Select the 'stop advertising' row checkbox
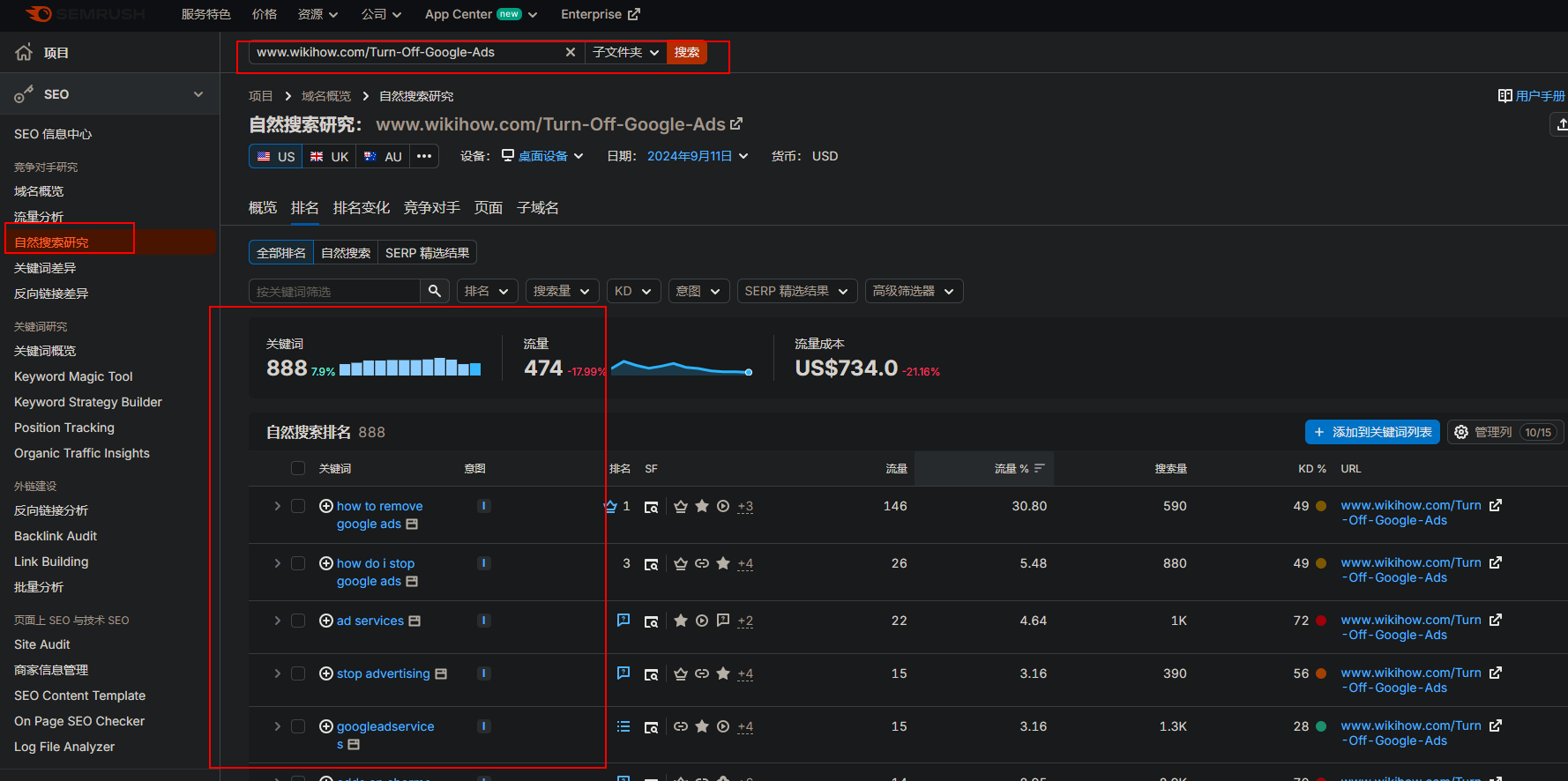Viewport: 1568px width, 781px height. pos(298,673)
